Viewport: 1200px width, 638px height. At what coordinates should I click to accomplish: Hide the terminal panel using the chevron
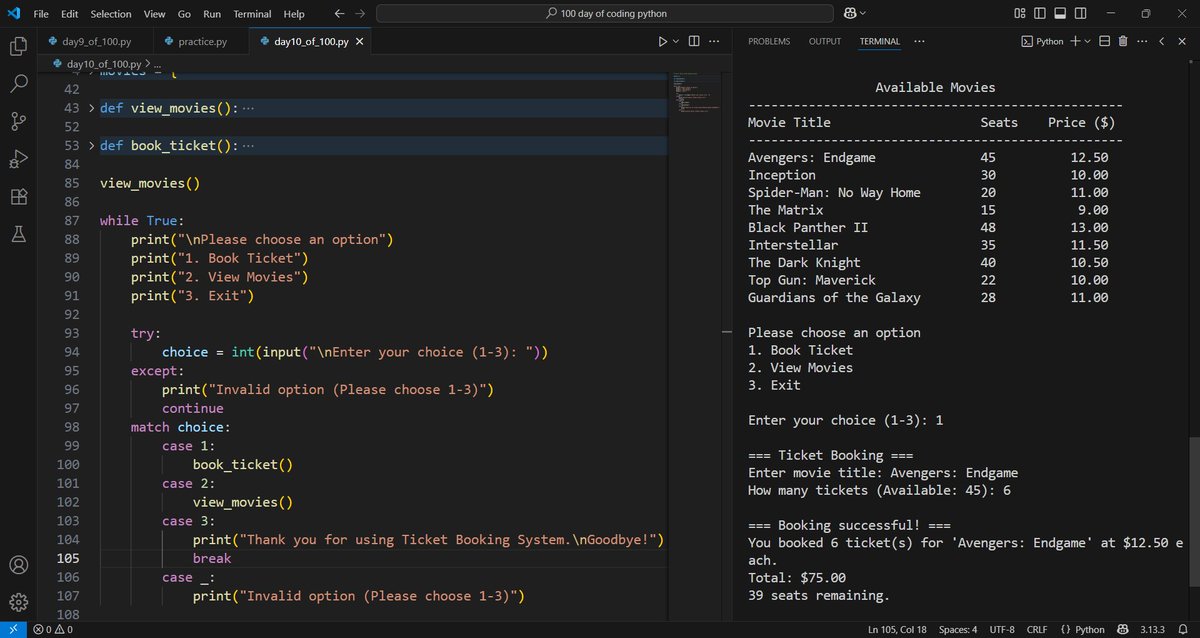(1162, 41)
